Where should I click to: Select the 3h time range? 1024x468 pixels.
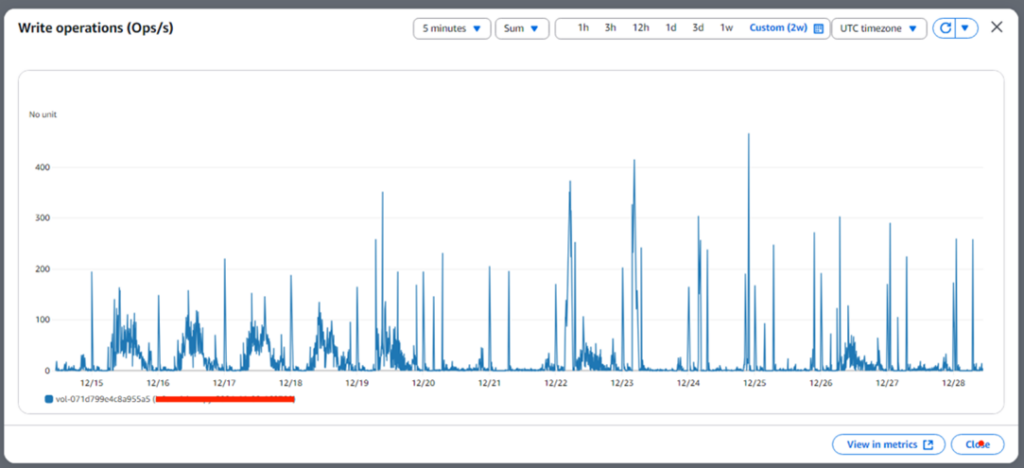pos(610,28)
